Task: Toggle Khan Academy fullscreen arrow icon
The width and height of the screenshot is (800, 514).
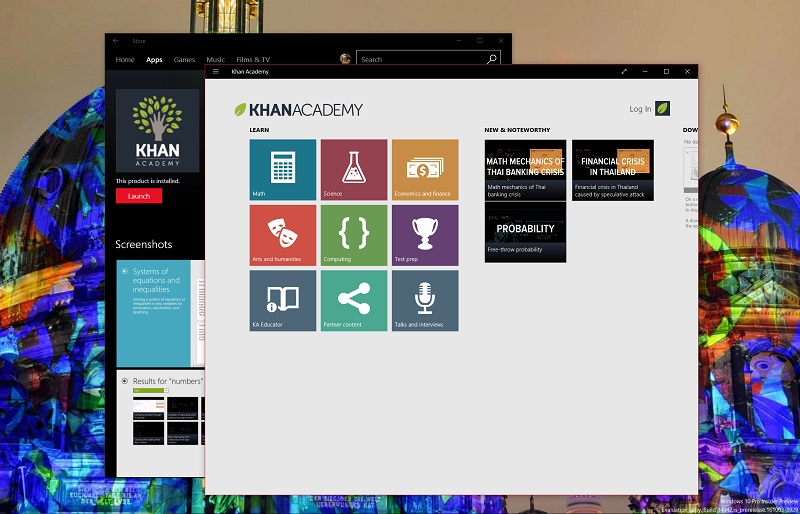Action: coord(624,71)
